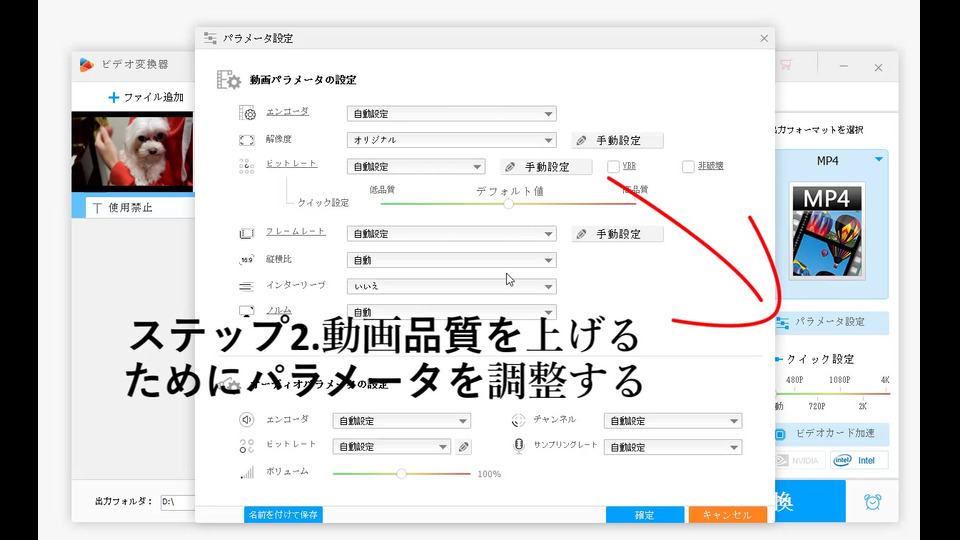960x540 pixels.
Task: Click the エンコーダ link label for video
Action: (287, 111)
